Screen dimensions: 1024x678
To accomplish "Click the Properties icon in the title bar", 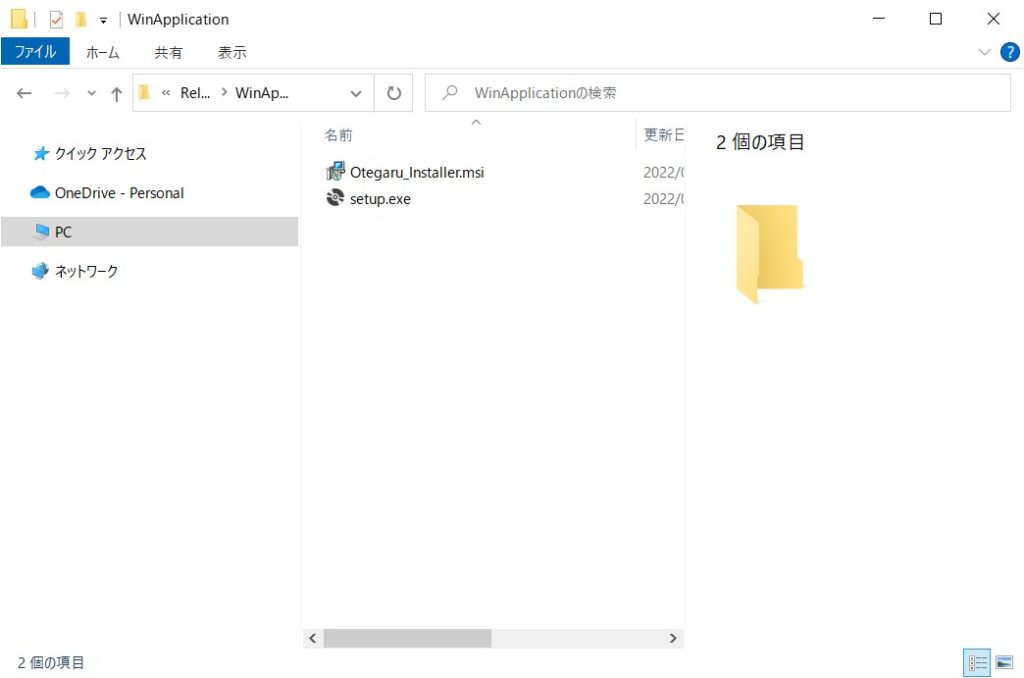I will tap(56, 19).
